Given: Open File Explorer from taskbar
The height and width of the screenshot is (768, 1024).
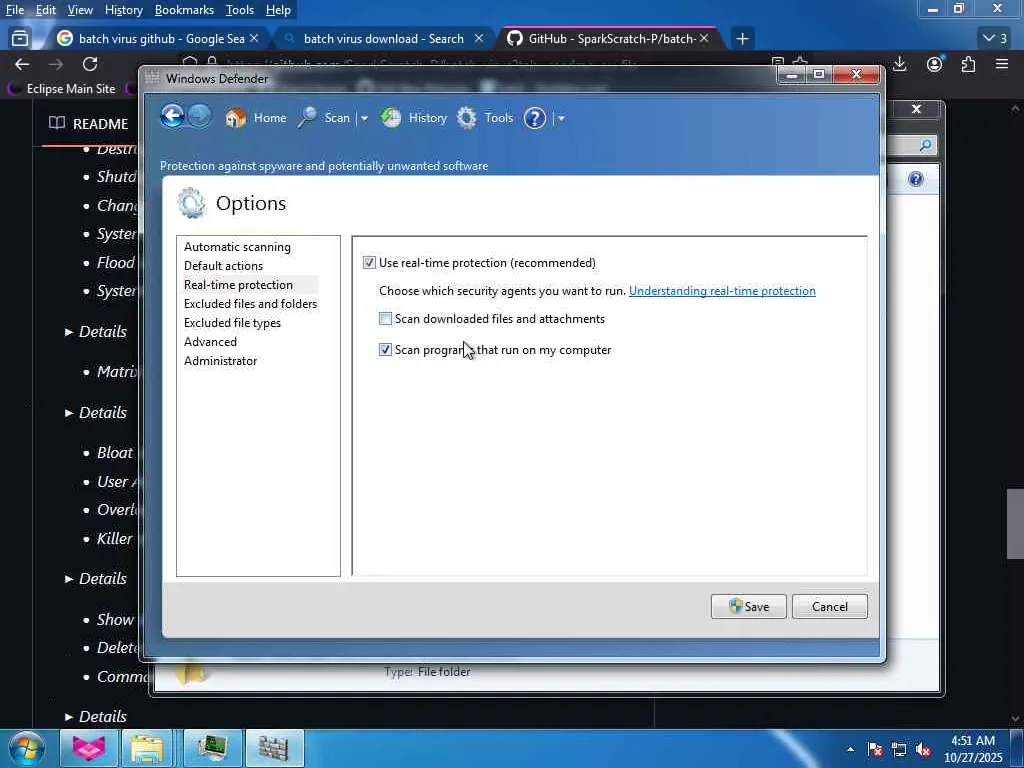Looking at the screenshot, I should point(147,748).
